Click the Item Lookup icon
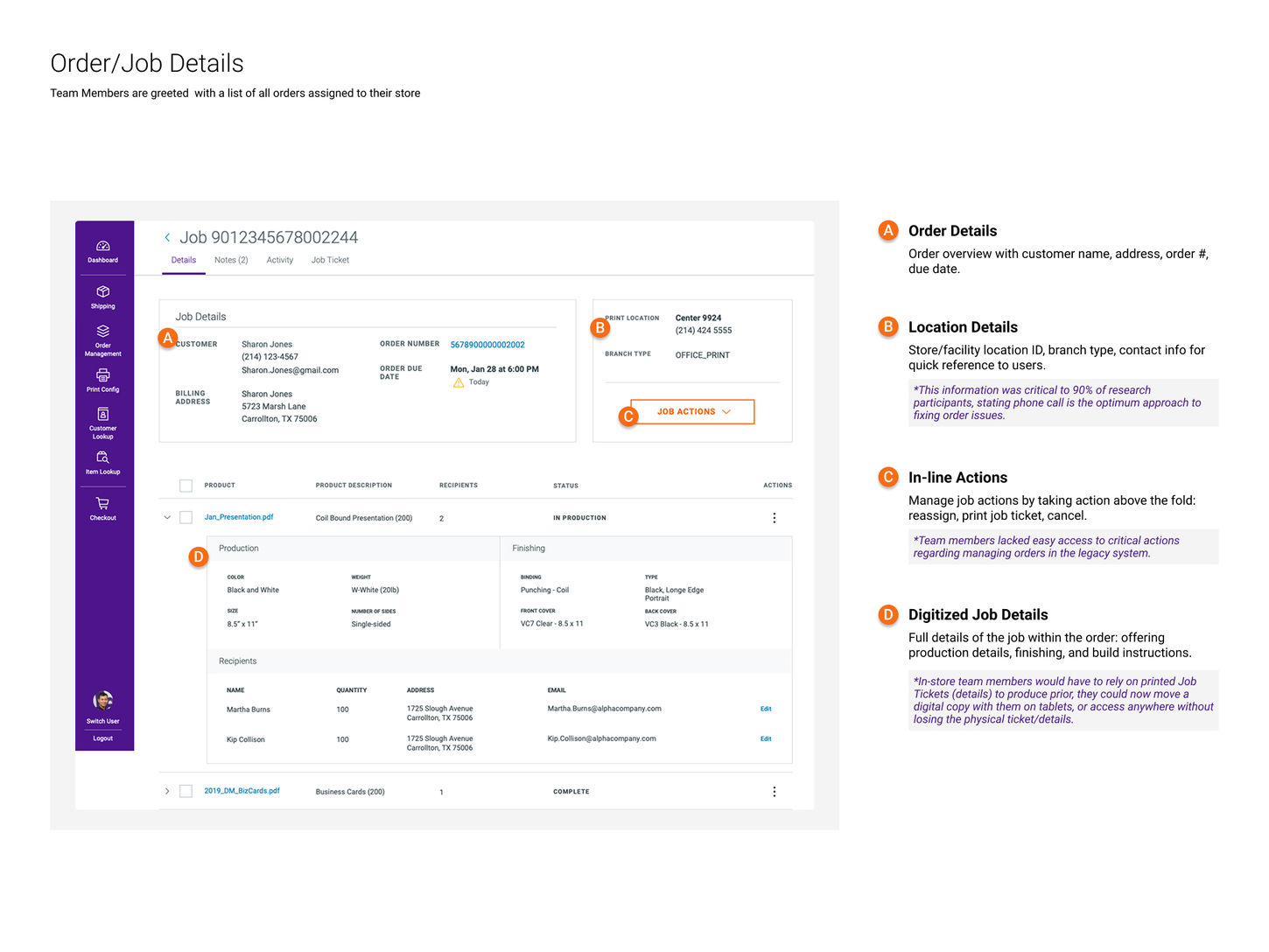This screenshot has width=1269, height=952. pyautogui.click(x=102, y=458)
